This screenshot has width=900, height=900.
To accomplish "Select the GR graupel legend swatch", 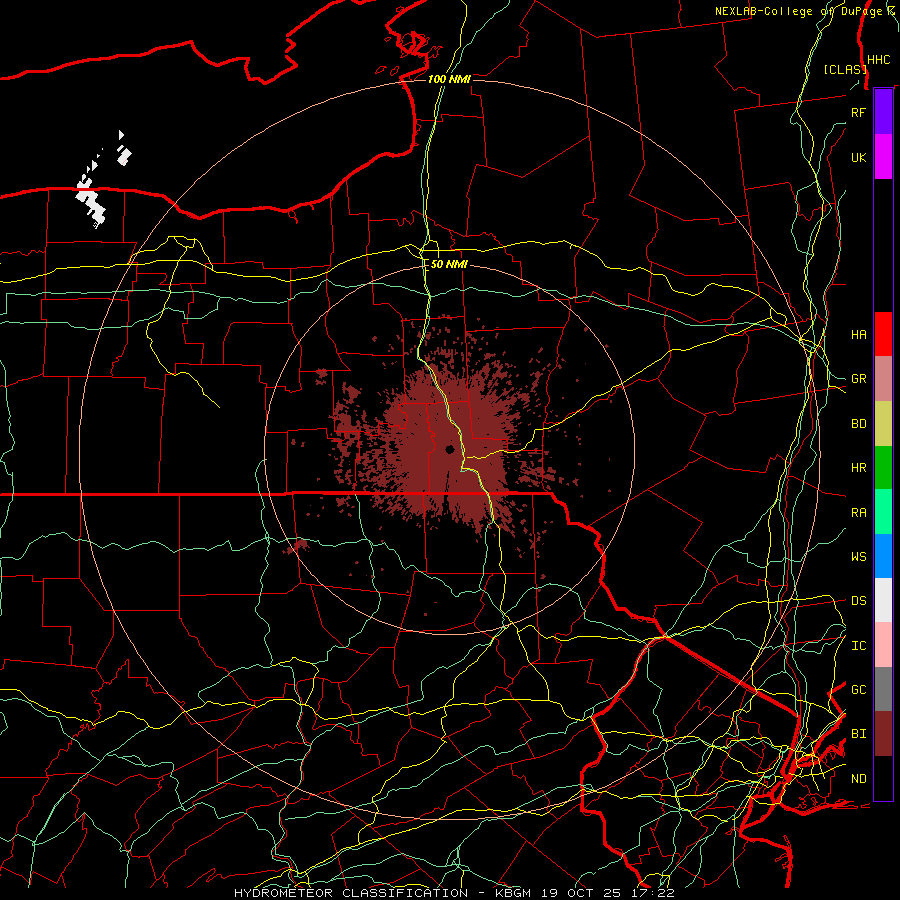I will [x=883, y=379].
